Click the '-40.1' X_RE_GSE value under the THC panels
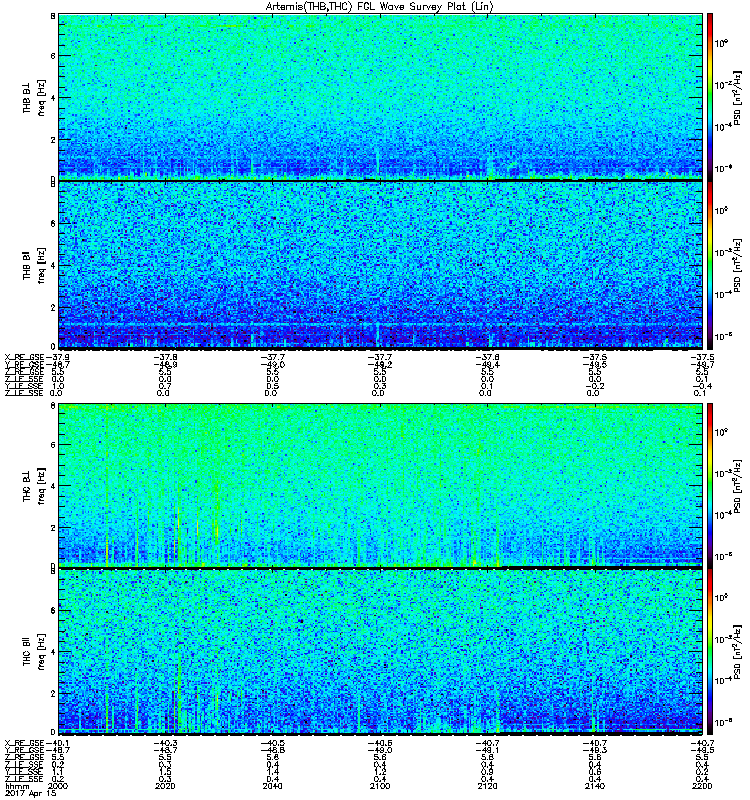Screen dimensions: 750x800 click(58, 742)
